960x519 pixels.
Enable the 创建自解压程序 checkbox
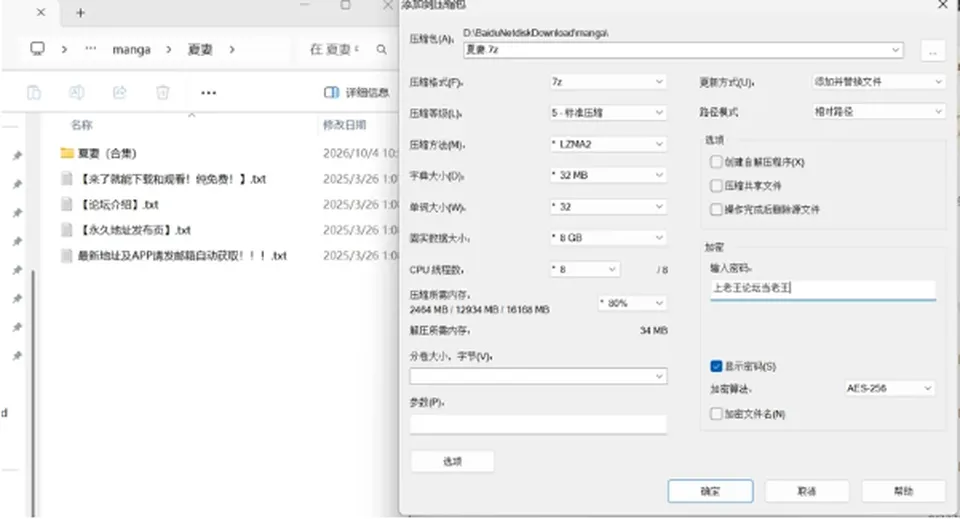pyautogui.click(x=716, y=162)
